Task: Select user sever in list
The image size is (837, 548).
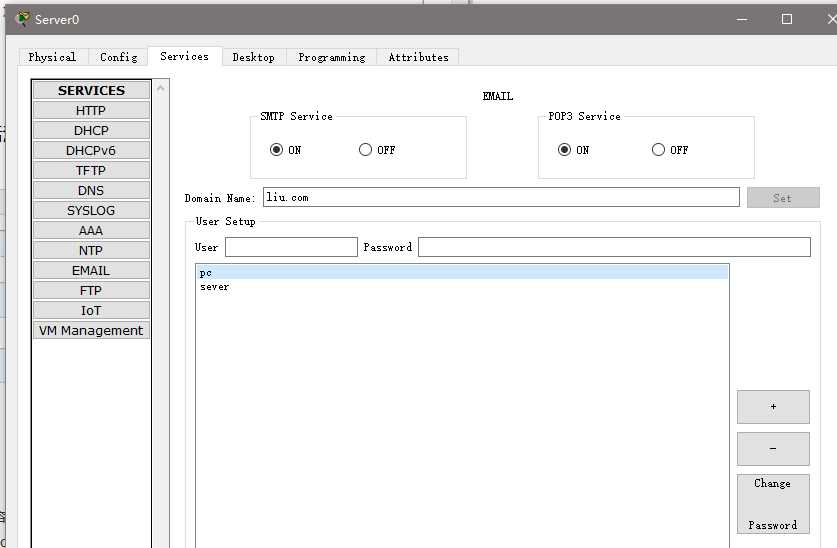Action: 462,287
